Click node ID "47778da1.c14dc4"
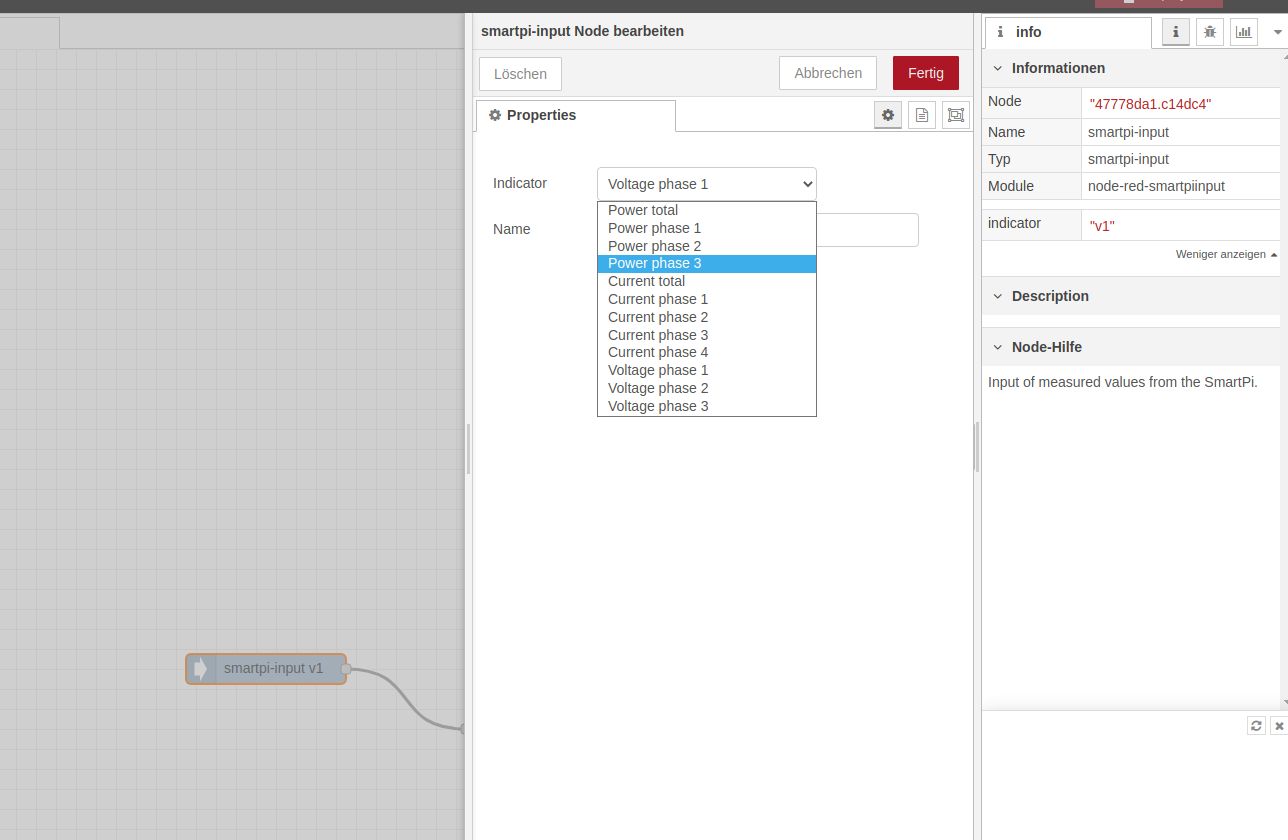This screenshot has height=840, width=1288. [1150, 104]
